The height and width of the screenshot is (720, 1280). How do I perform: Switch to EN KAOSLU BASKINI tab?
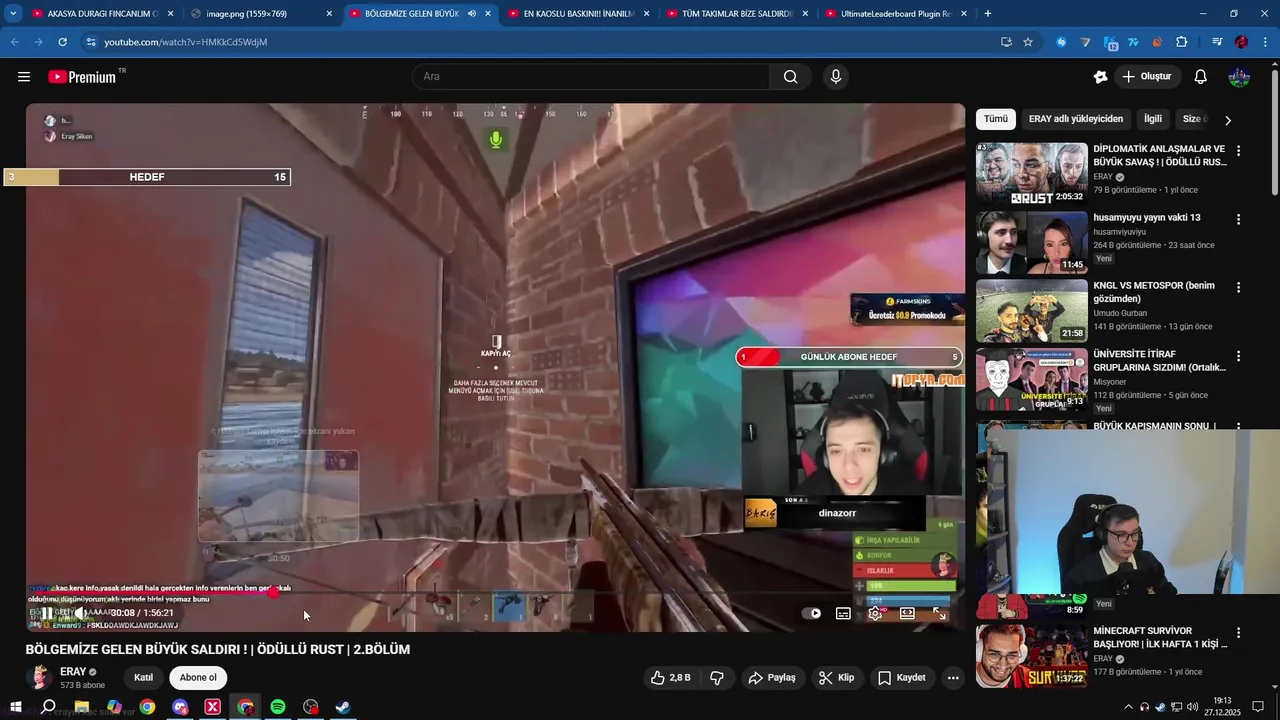click(x=579, y=14)
